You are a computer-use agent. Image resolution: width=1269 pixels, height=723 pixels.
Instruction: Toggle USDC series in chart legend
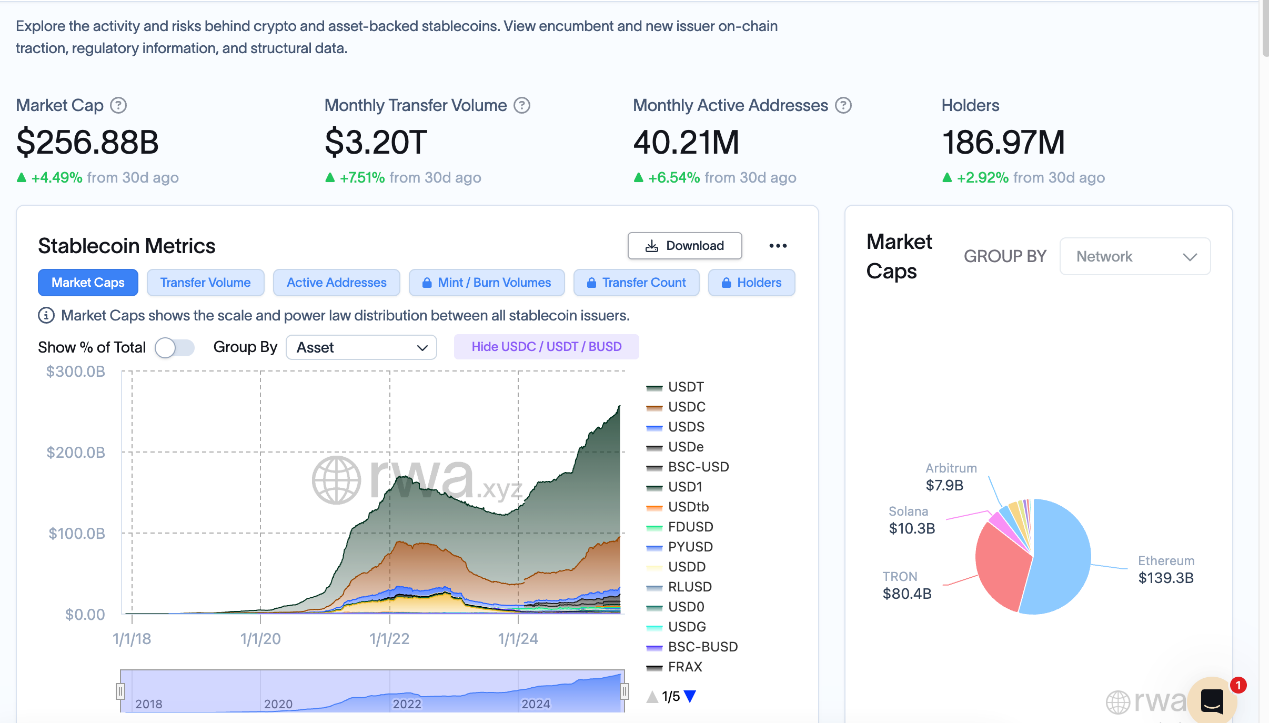click(x=685, y=407)
